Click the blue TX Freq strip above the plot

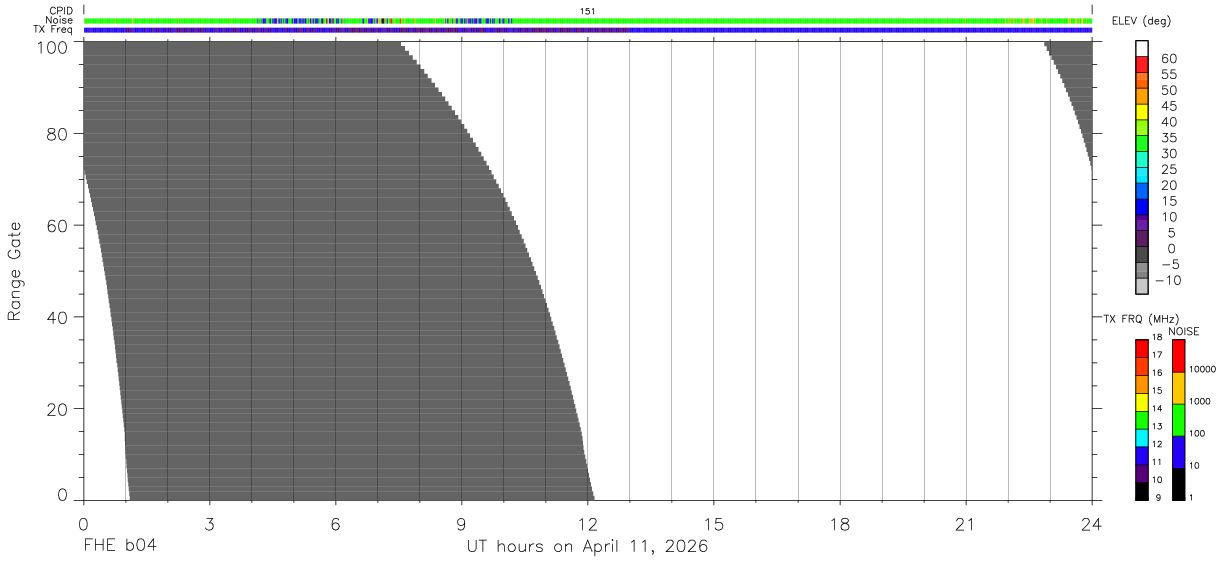click(588, 30)
